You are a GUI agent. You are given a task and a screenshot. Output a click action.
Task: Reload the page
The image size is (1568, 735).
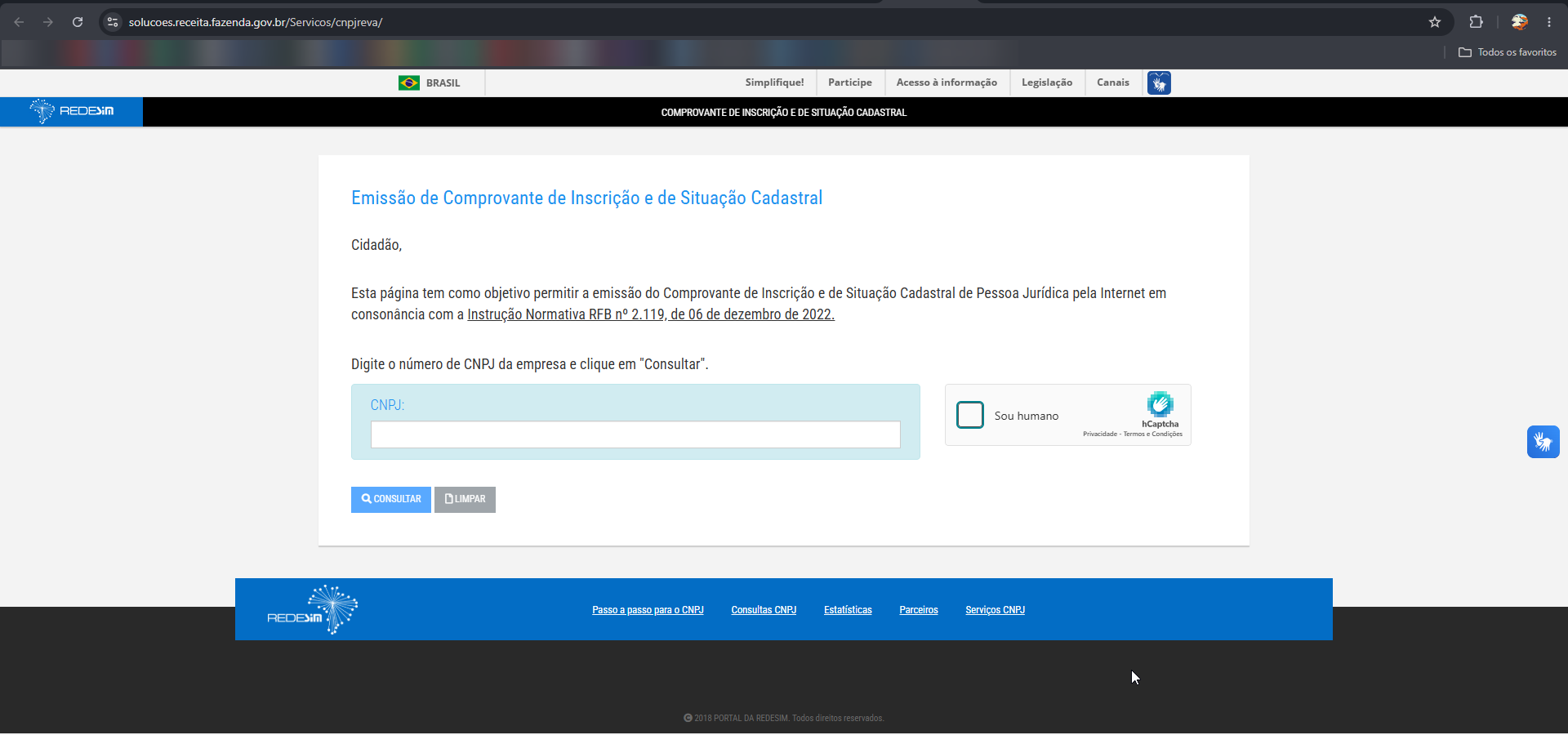tap(78, 22)
